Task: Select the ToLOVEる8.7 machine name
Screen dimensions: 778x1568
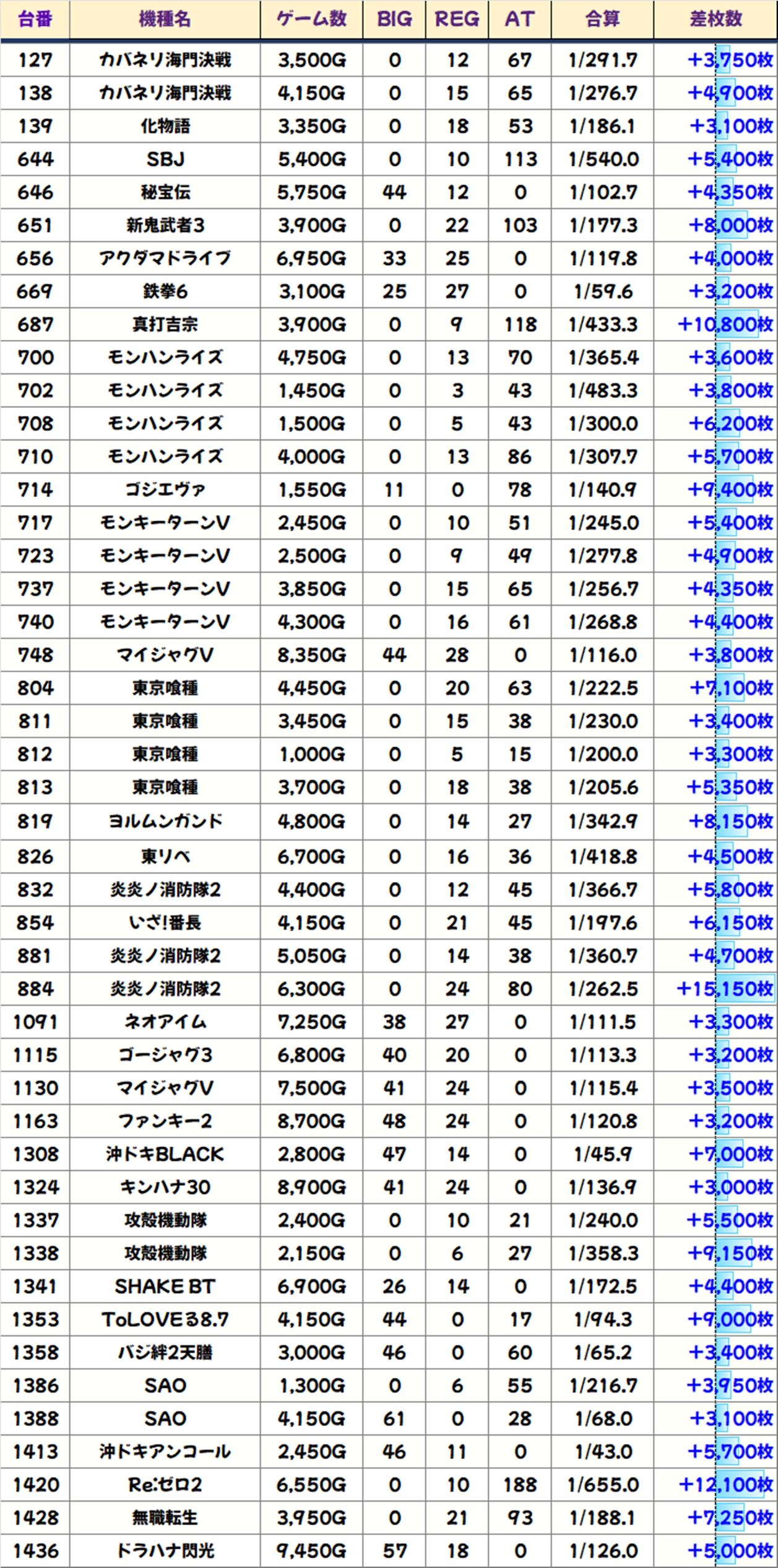Action: 165,1319
